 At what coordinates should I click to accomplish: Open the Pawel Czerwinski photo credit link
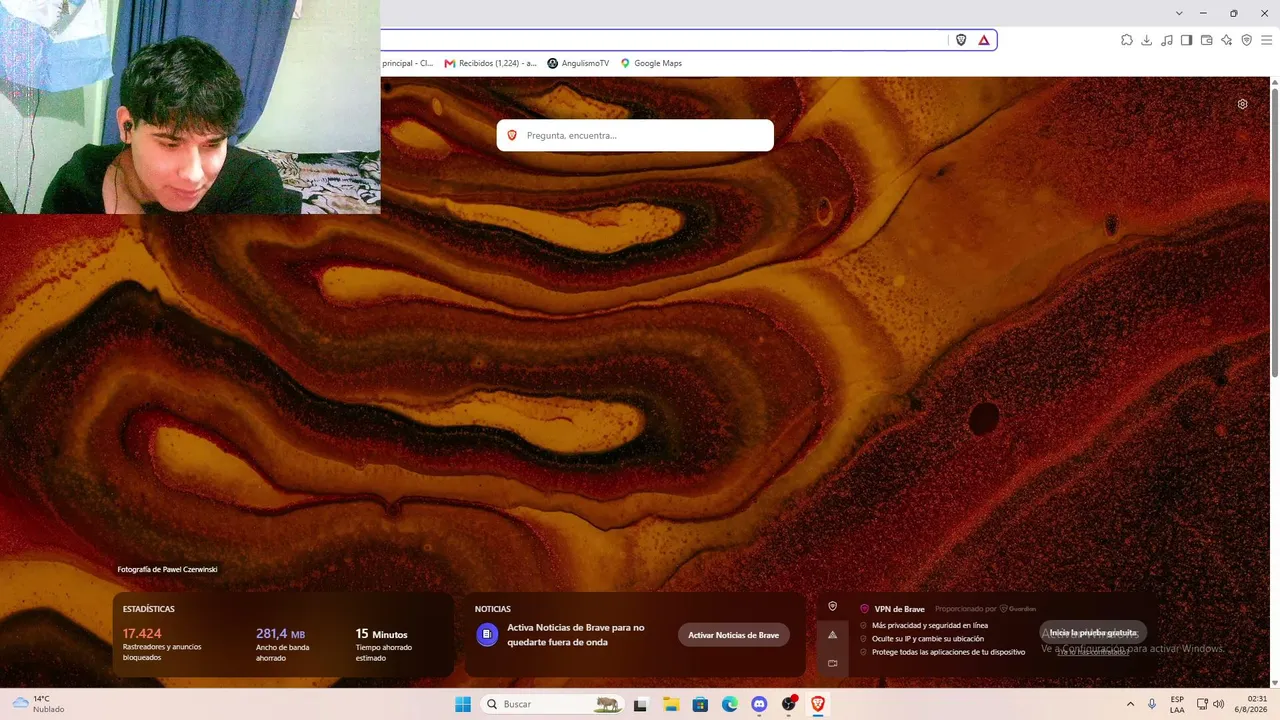pos(167,569)
